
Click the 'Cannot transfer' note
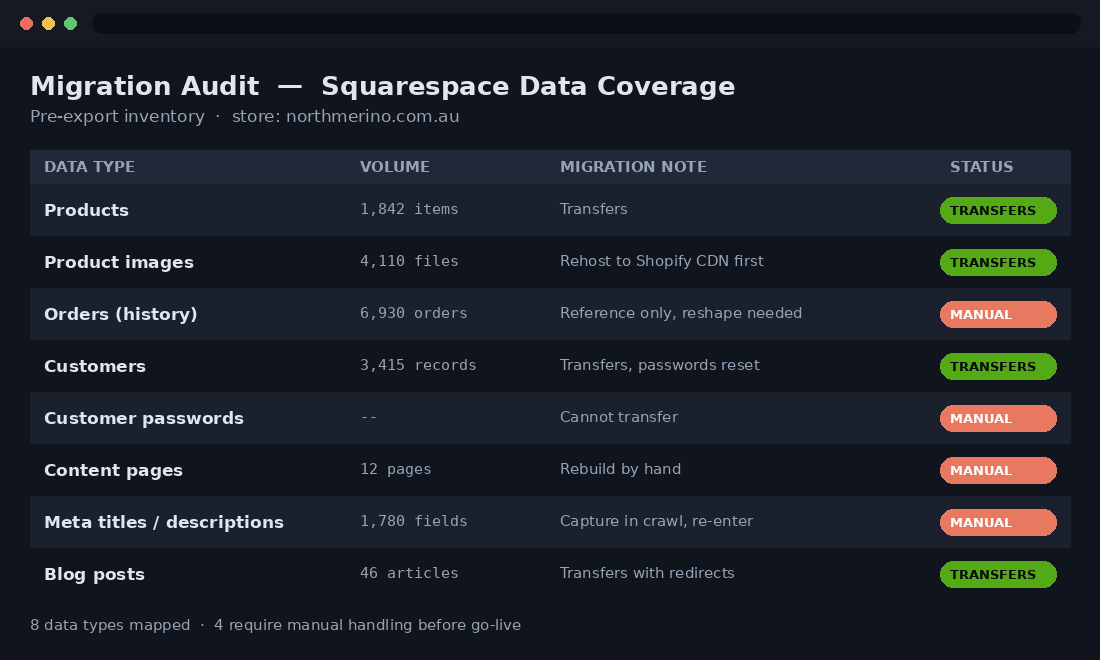click(x=619, y=417)
